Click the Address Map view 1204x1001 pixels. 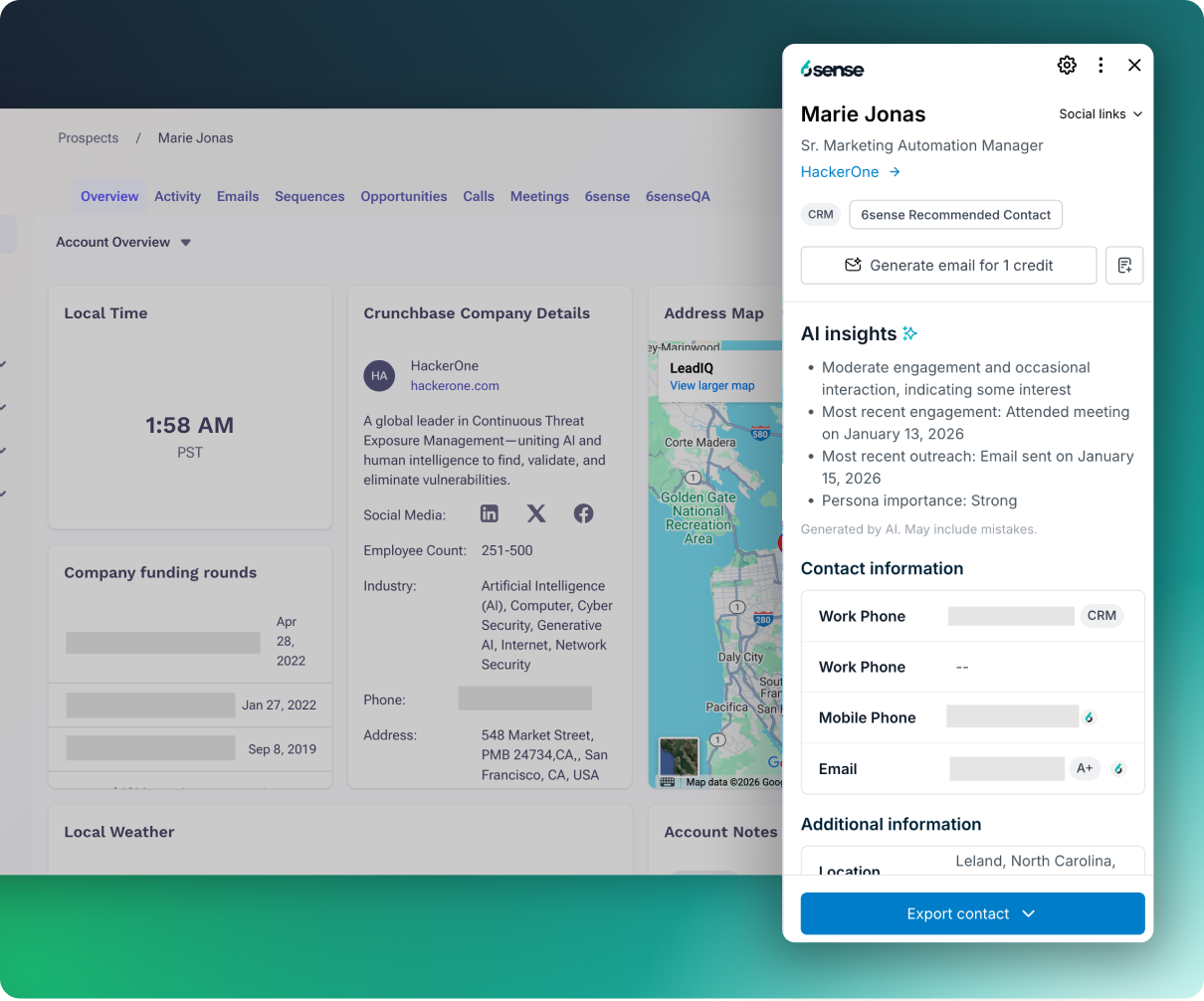pos(716,564)
